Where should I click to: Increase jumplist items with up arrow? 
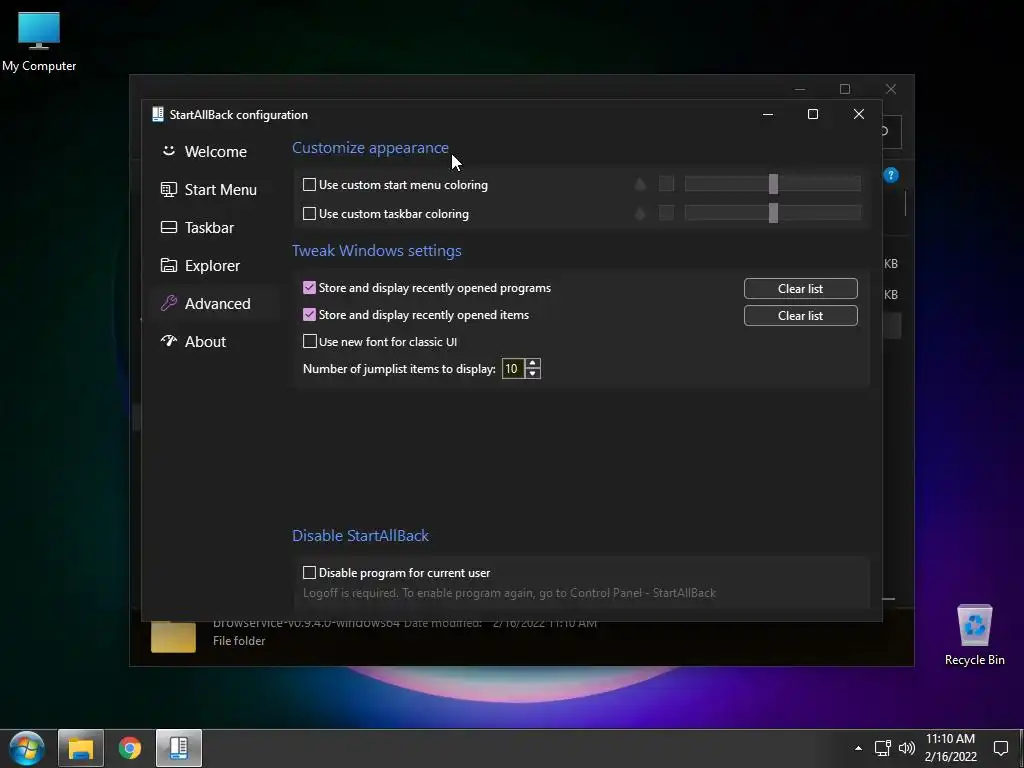click(533, 364)
